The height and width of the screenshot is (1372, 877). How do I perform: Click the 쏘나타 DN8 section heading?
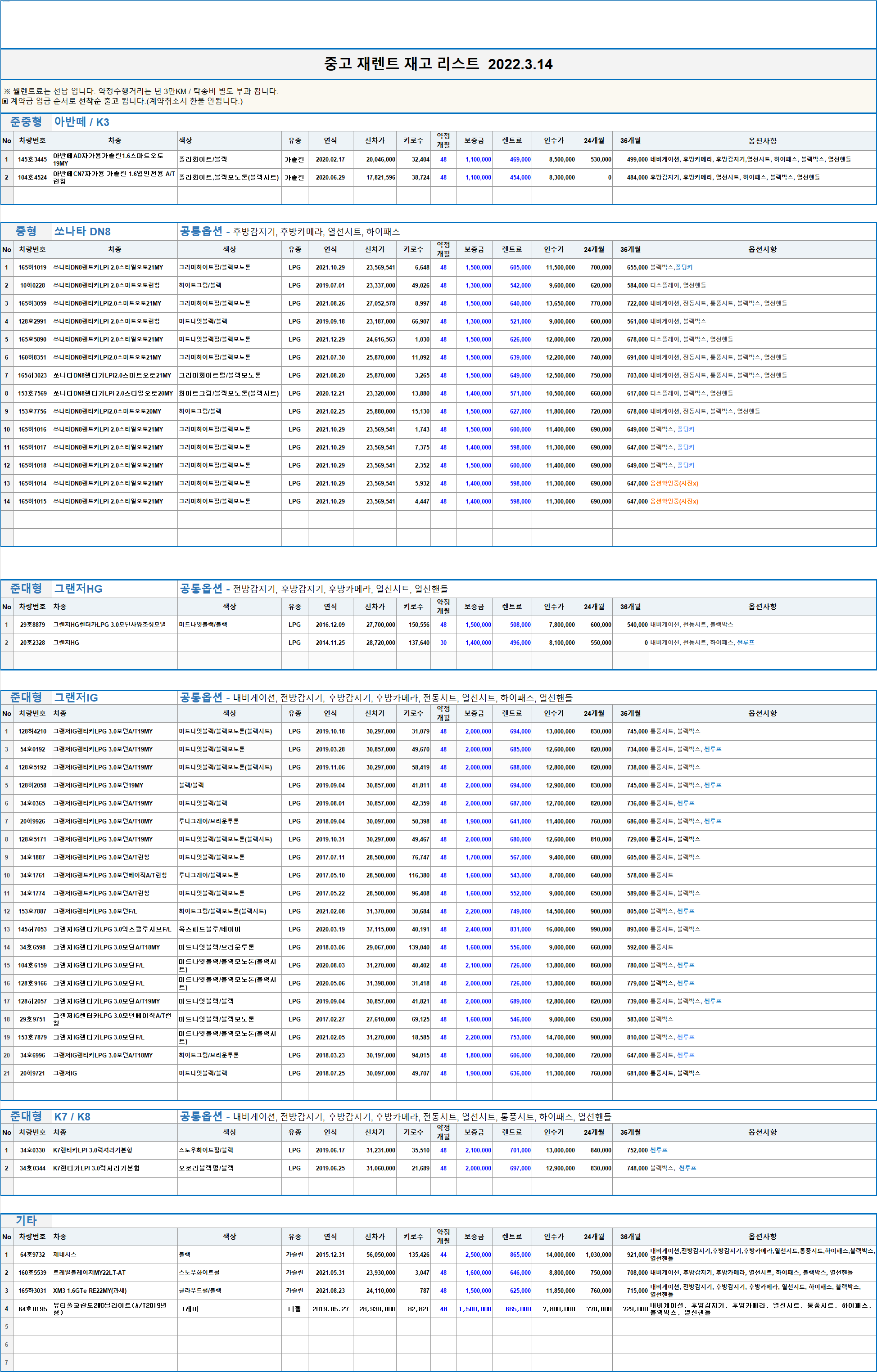(82, 231)
